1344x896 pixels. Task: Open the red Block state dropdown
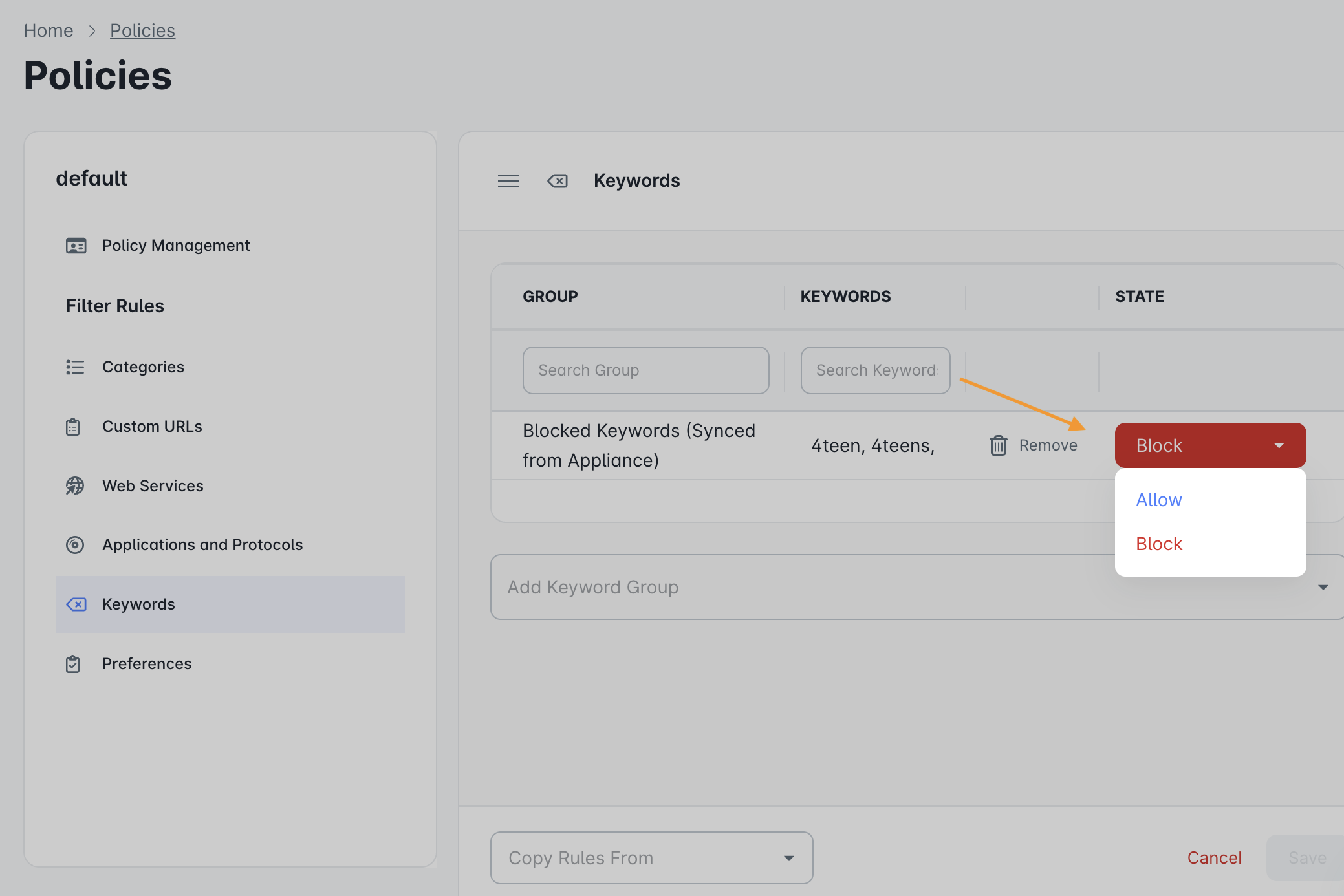pyautogui.click(x=1210, y=445)
